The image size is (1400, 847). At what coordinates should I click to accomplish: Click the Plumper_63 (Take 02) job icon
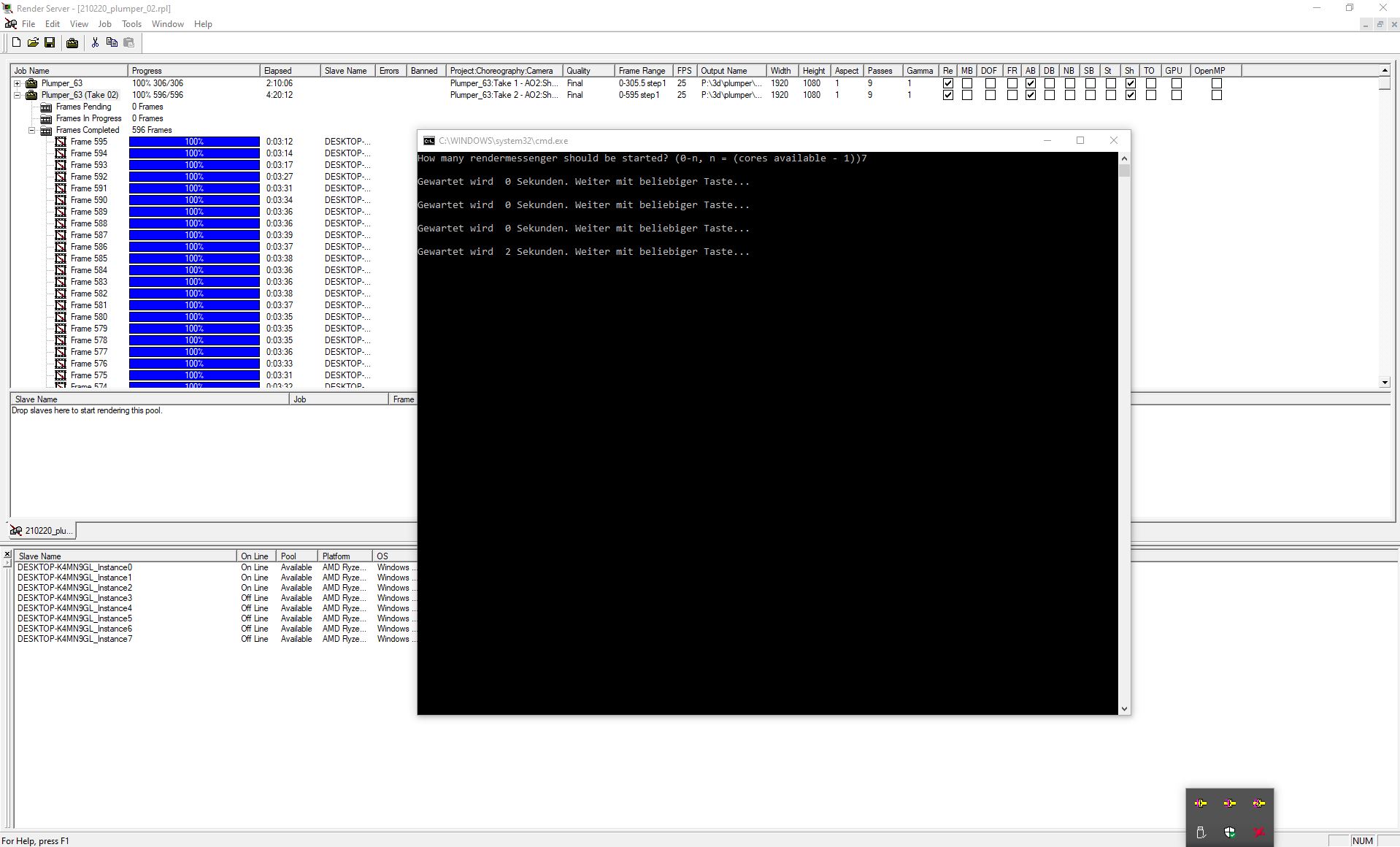31,95
